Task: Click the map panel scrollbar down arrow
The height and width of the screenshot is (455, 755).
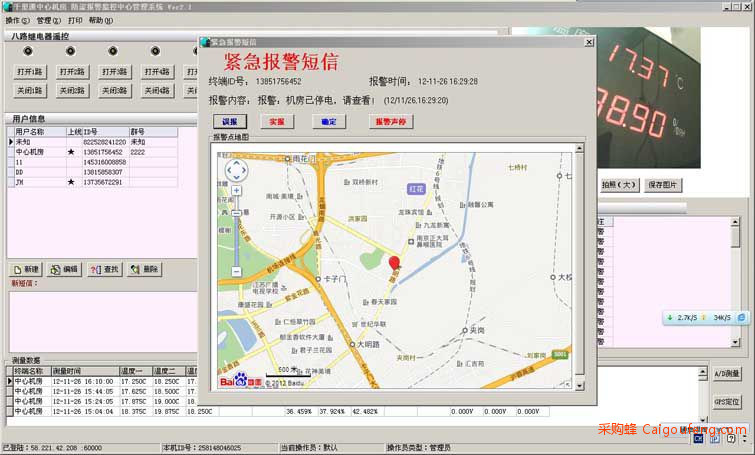Action: (x=579, y=386)
